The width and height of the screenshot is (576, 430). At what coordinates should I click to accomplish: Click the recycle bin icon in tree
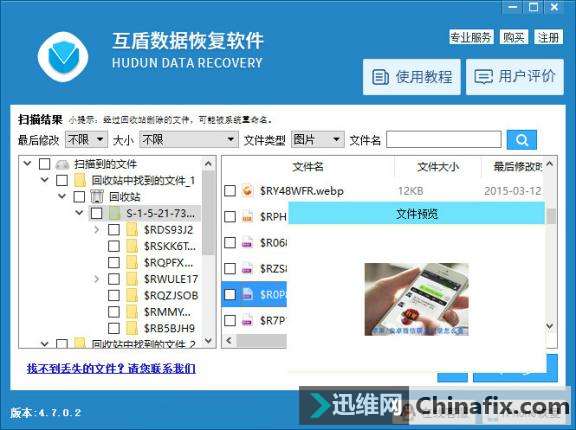coord(97,197)
